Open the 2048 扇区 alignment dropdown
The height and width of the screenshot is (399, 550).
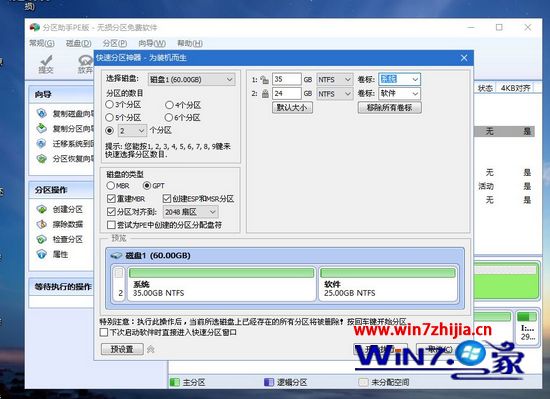pos(190,212)
